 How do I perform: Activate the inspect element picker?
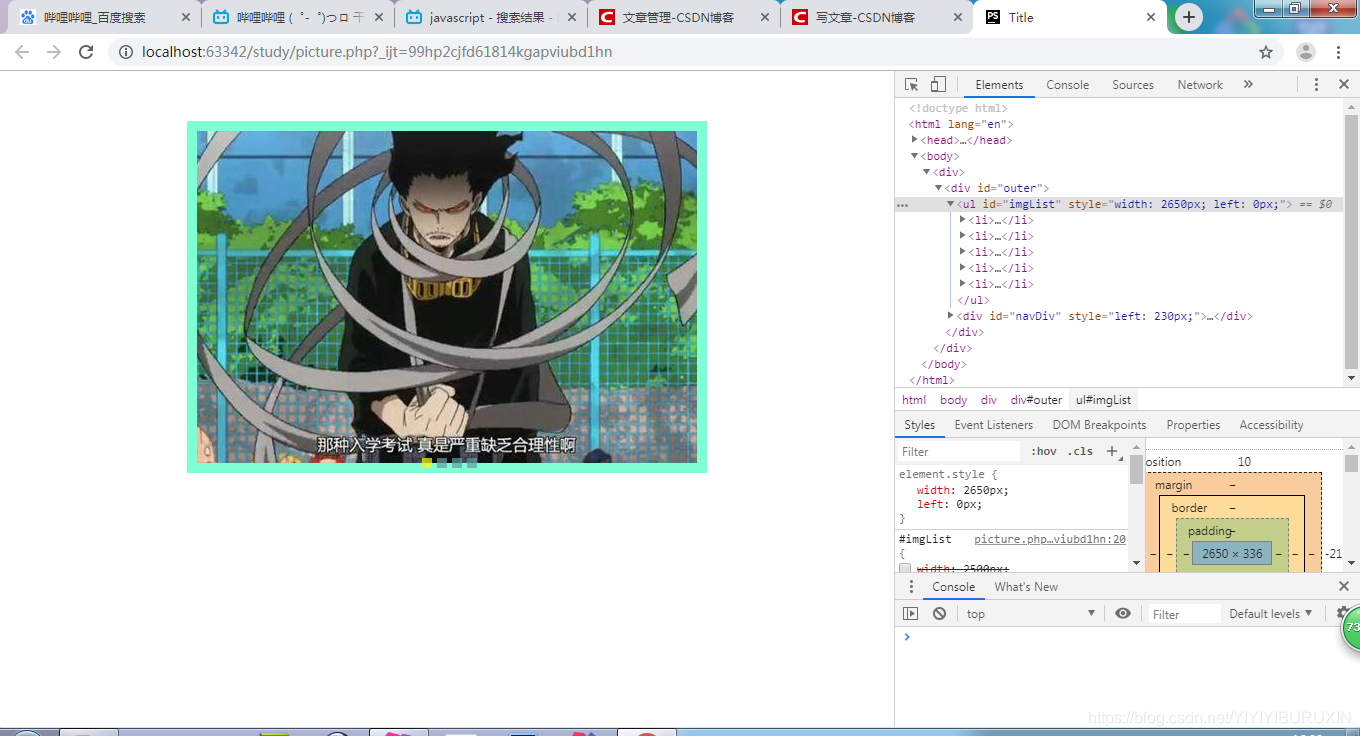(911, 85)
